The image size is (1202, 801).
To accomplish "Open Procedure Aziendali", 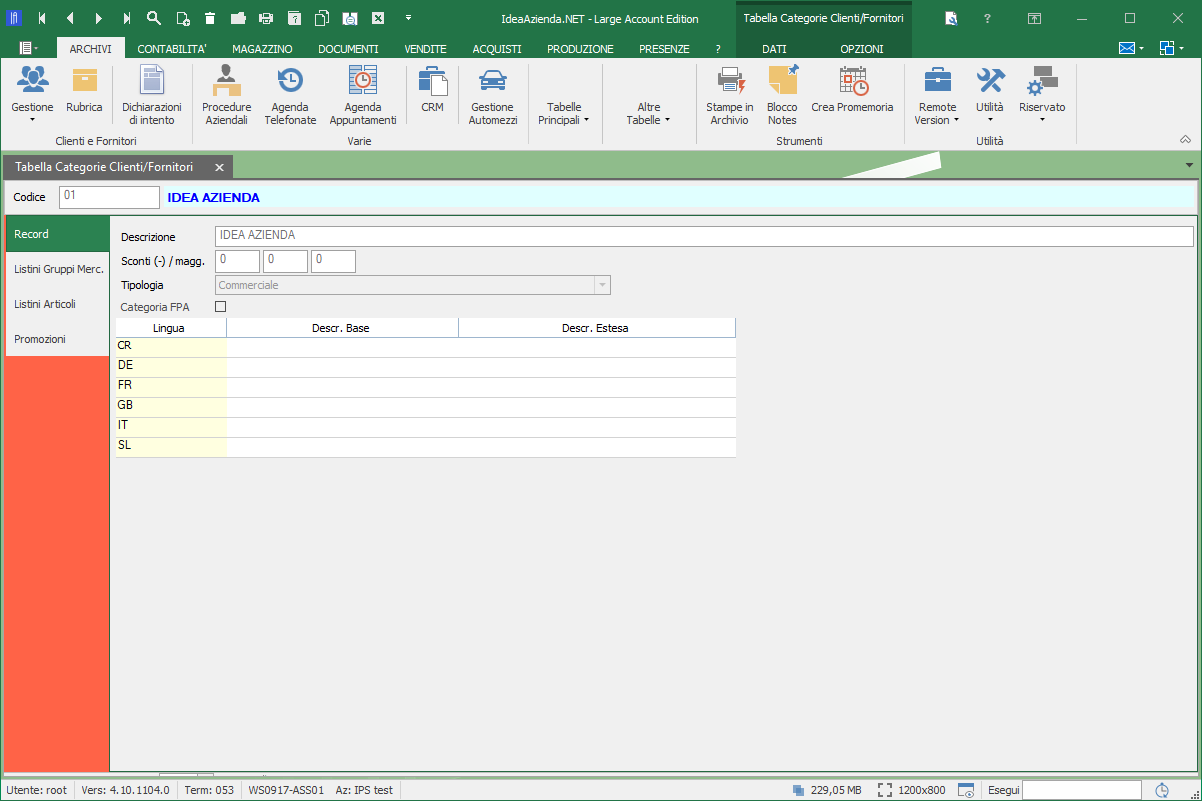I will (227, 94).
